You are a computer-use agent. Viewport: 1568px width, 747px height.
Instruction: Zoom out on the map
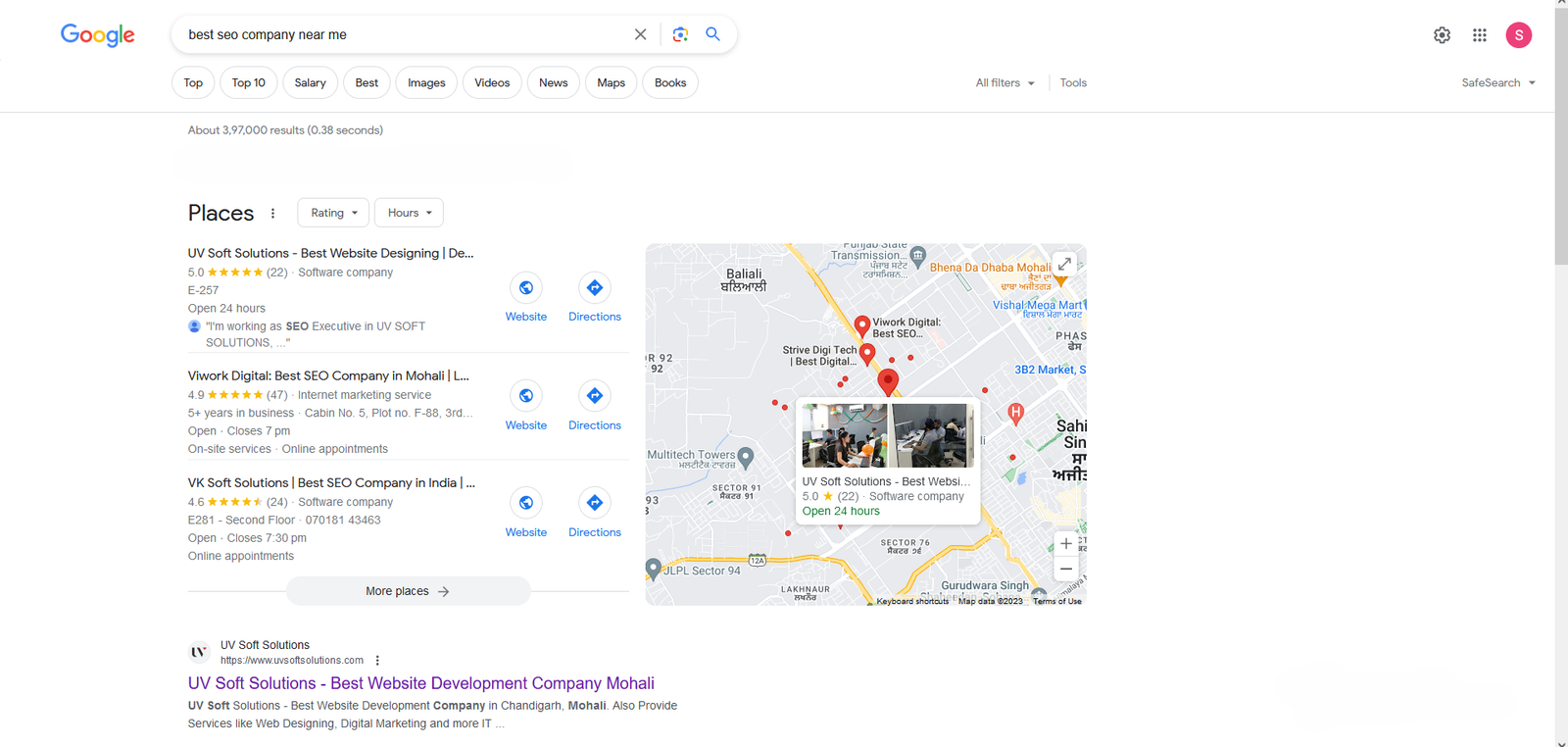(1066, 569)
